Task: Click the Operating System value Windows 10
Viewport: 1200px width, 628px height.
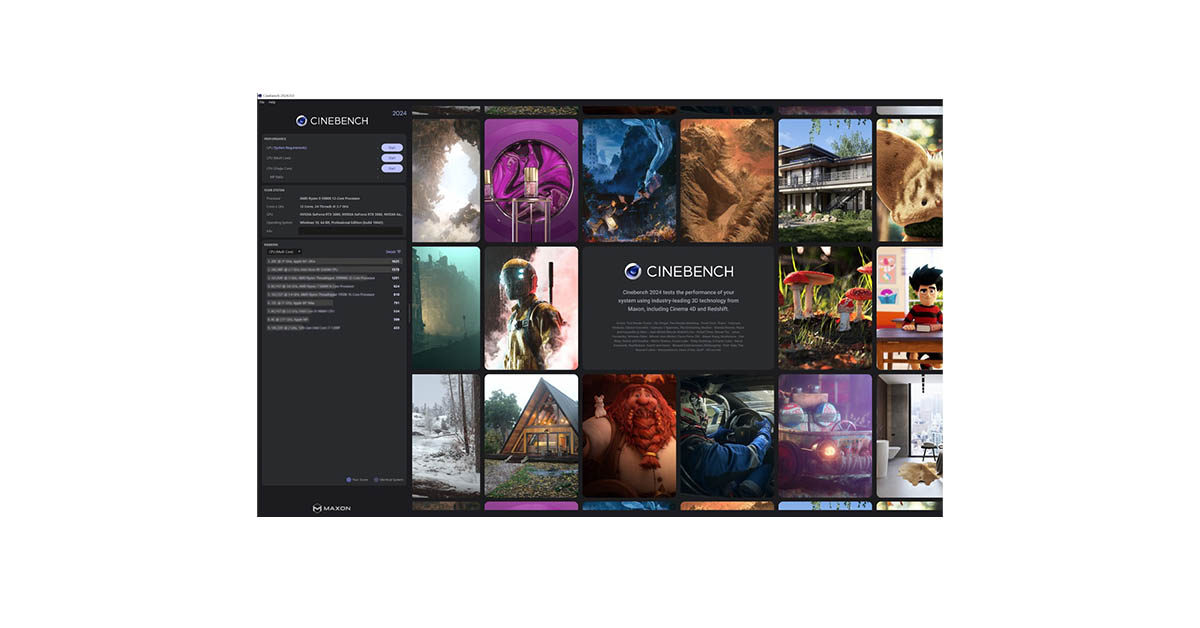Action: coord(341,222)
